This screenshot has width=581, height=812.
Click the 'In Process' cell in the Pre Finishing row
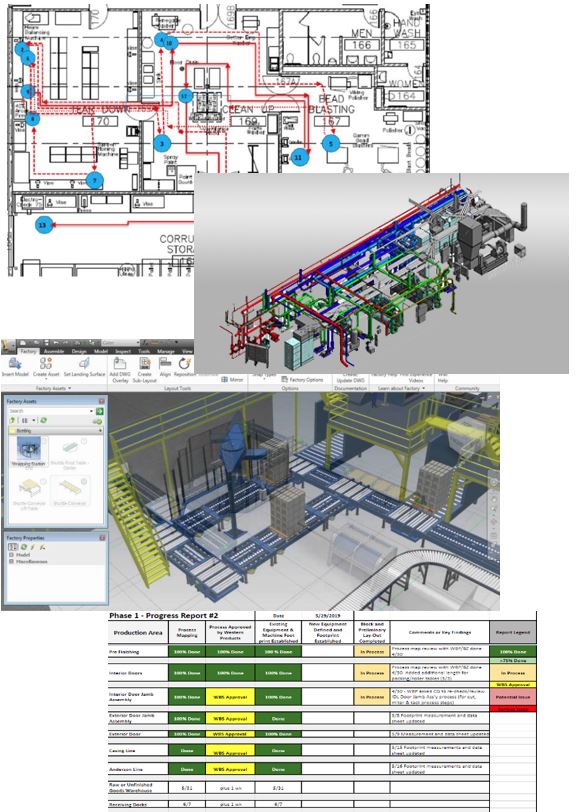(372, 651)
